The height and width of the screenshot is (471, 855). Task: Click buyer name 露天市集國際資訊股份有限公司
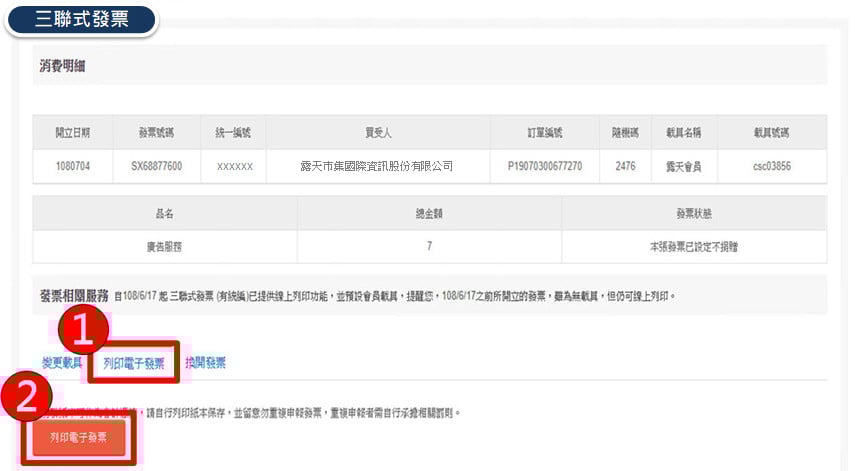(x=377, y=166)
